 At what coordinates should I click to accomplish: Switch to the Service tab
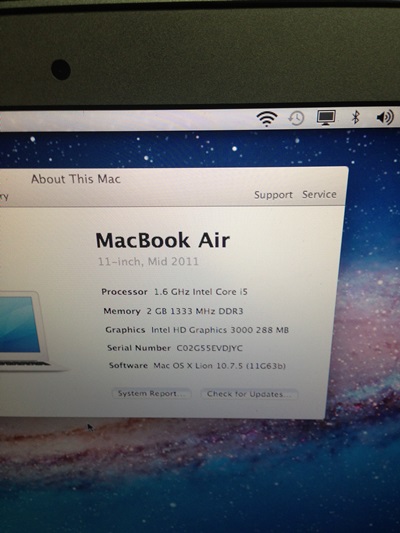[319, 194]
